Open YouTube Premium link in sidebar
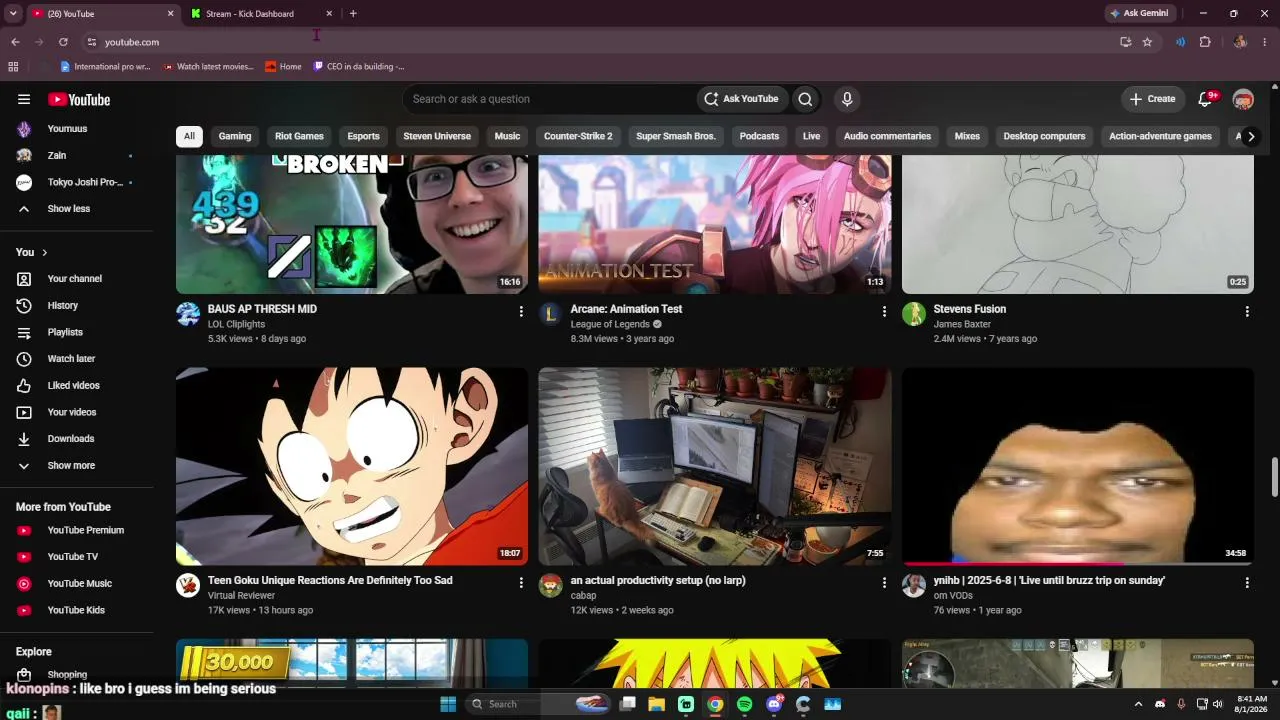Viewport: 1280px width, 720px height. (84, 531)
